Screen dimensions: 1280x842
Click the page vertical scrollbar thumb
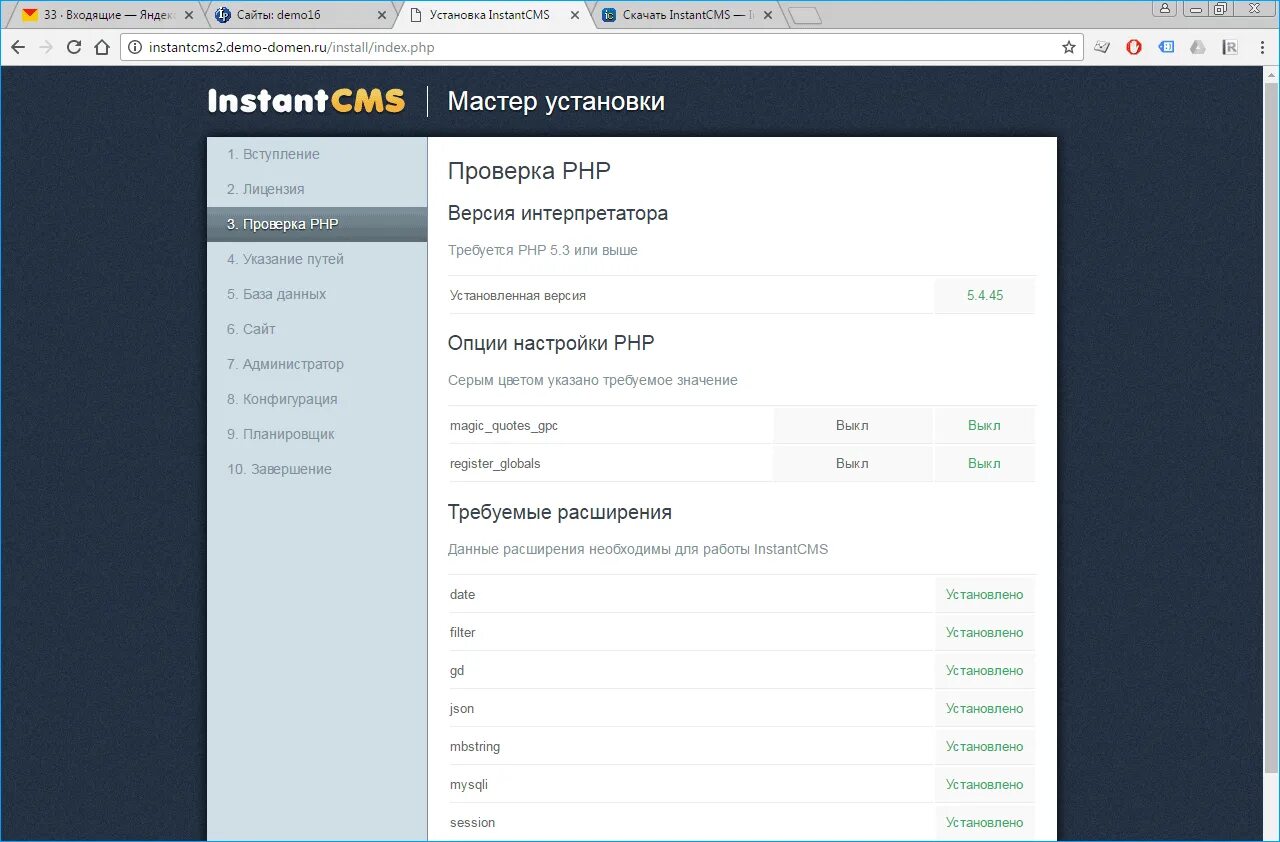click(1271, 430)
